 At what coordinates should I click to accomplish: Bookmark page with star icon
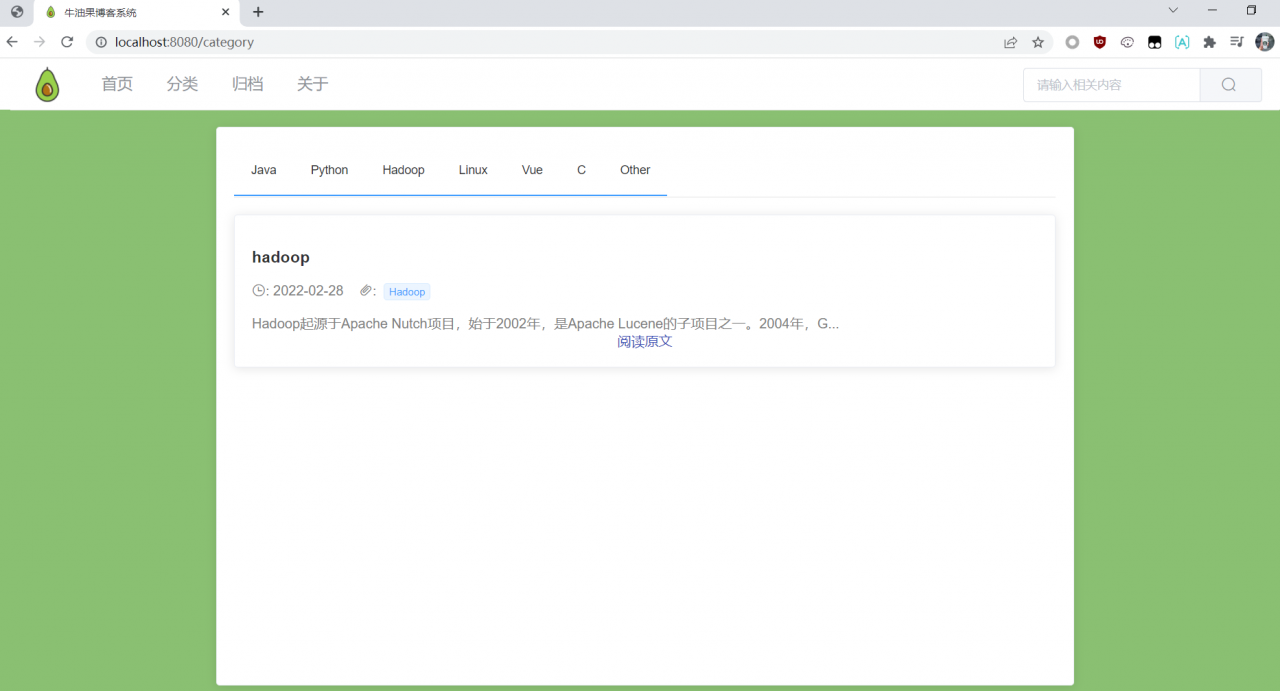pyautogui.click(x=1038, y=42)
